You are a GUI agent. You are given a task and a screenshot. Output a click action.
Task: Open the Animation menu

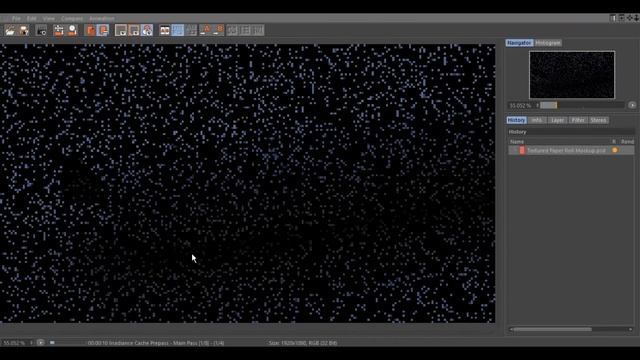point(102,18)
